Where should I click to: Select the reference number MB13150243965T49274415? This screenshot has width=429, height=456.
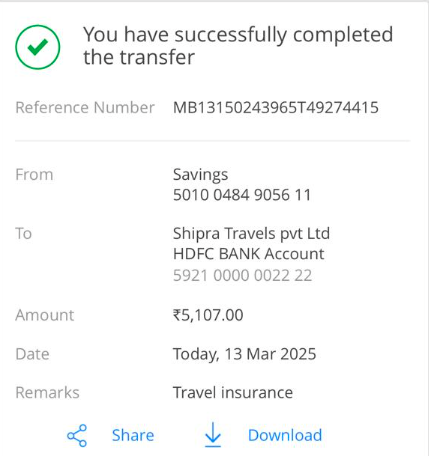point(276,108)
